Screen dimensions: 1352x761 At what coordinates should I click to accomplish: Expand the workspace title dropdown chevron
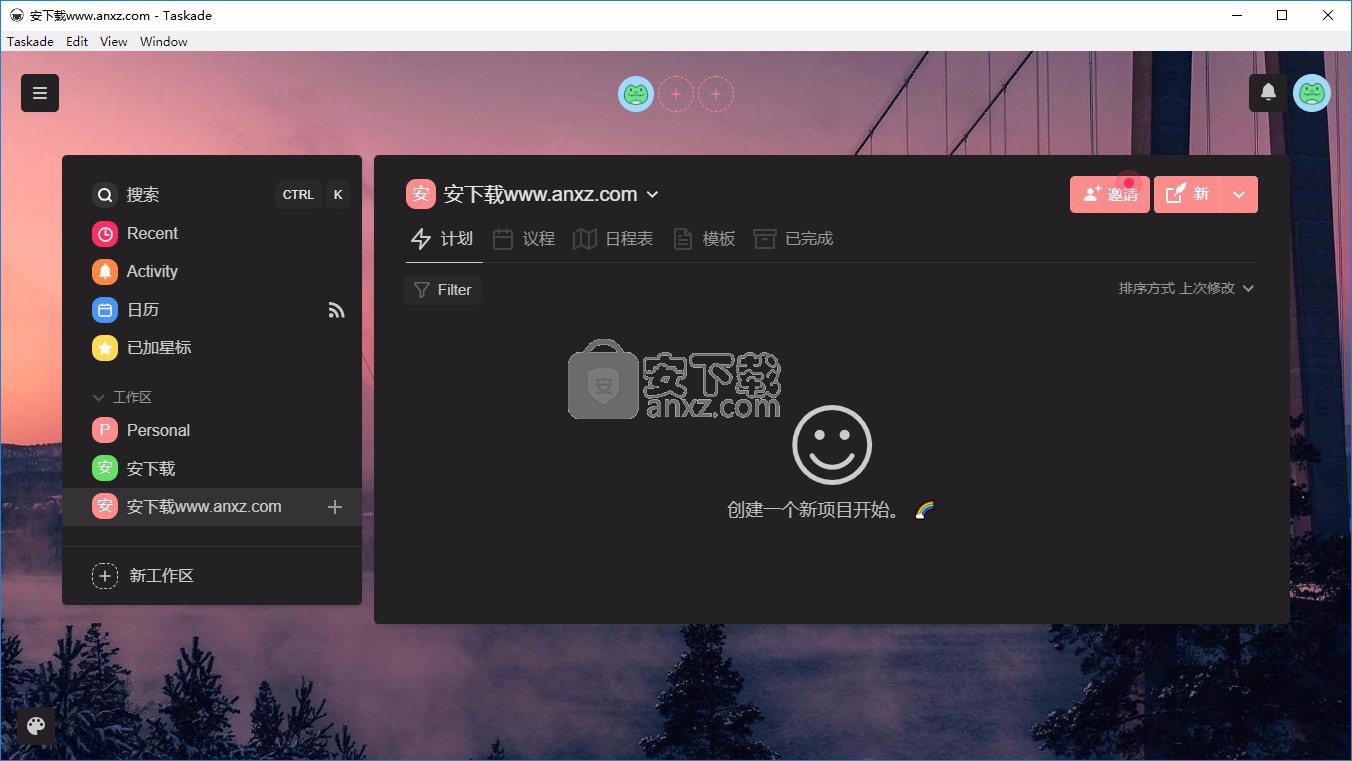tap(653, 194)
